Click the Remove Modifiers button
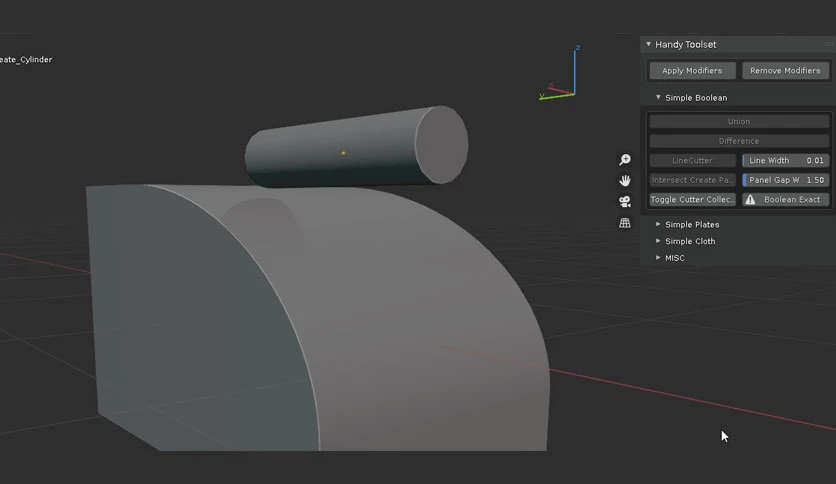Screen dimensions: 836x484 (x=785, y=70)
